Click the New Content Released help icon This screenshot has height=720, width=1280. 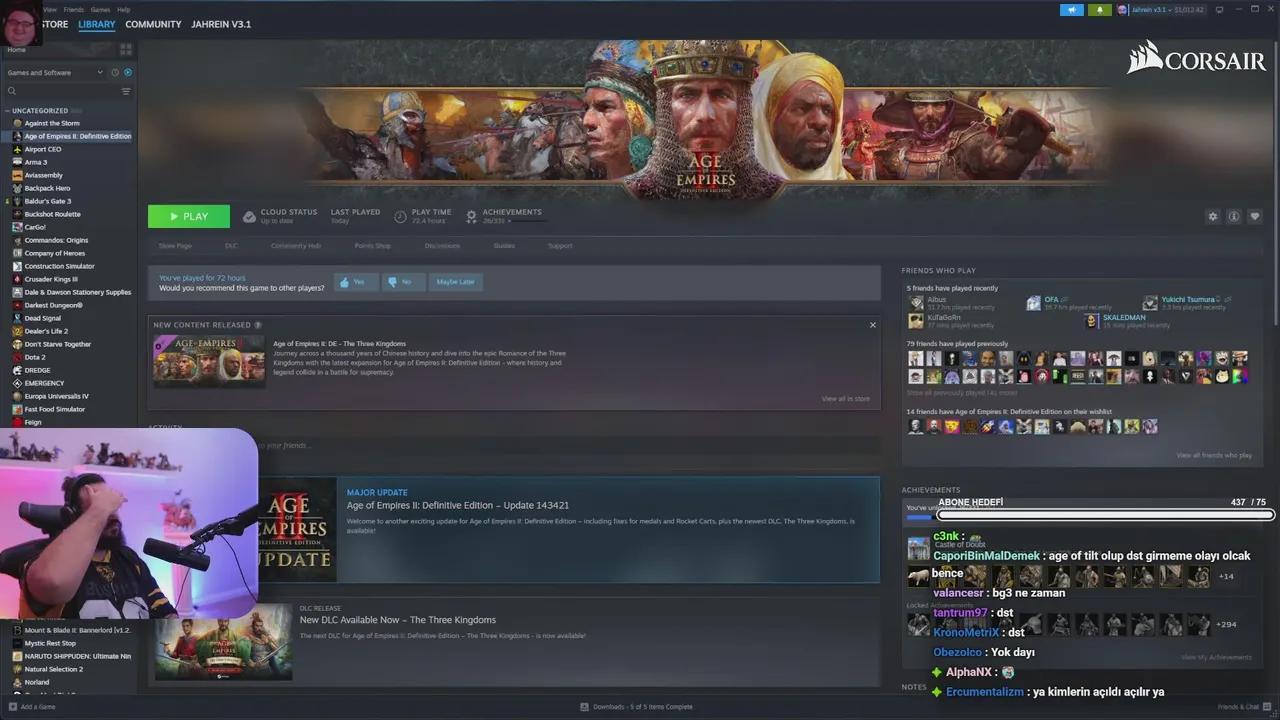point(258,325)
